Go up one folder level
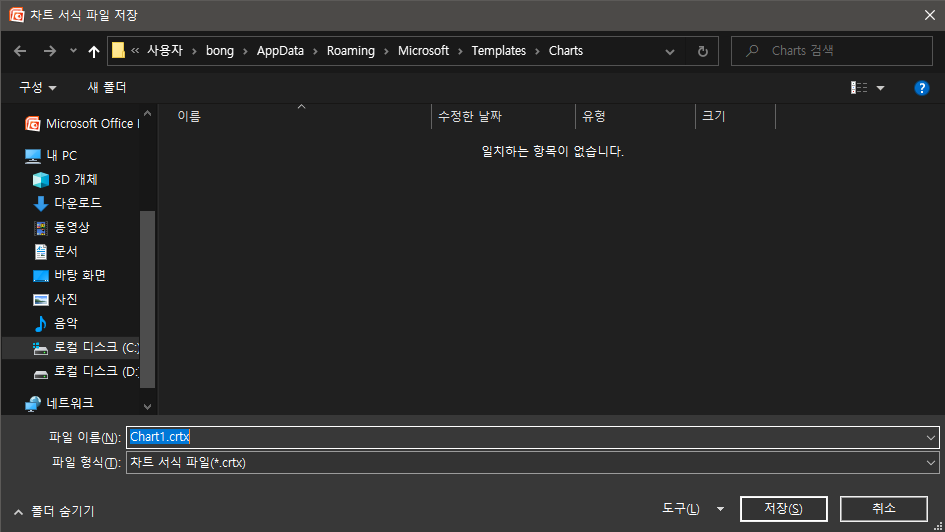This screenshot has height=532, width=945. click(x=93, y=51)
